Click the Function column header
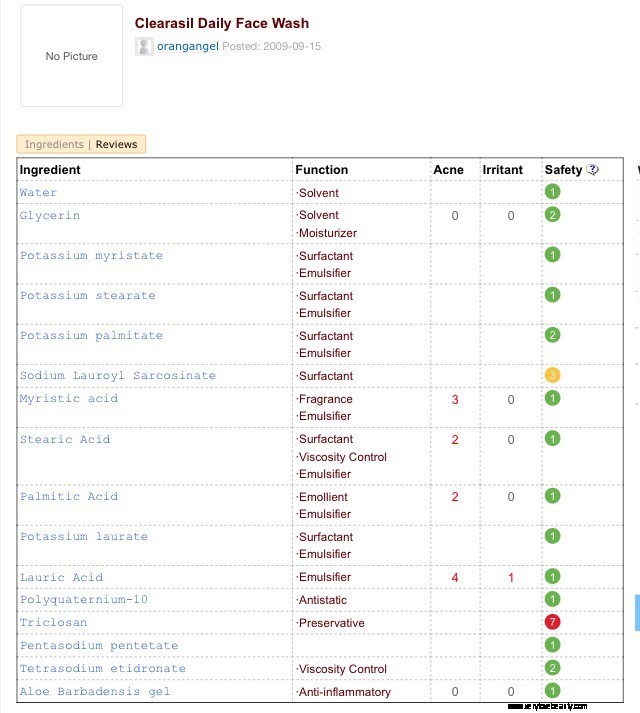The width and height of the screenshot is (640, 713). (x=322, y=170)
